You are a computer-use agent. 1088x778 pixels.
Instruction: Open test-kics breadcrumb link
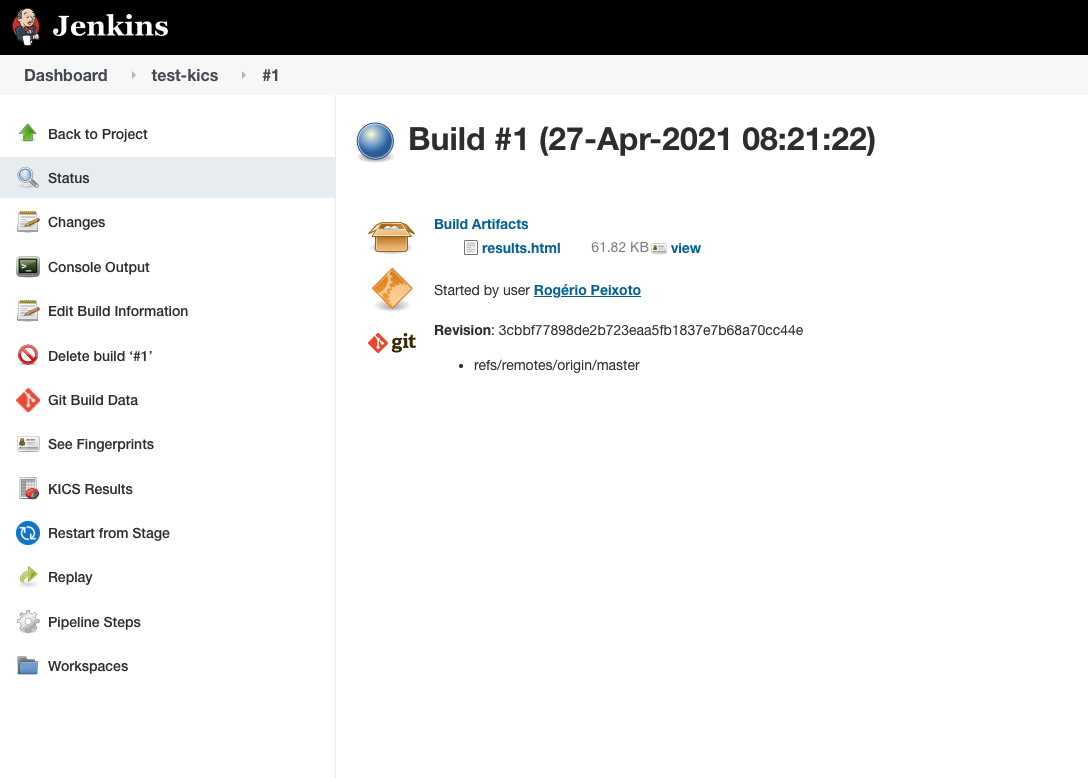pos(185,75)
